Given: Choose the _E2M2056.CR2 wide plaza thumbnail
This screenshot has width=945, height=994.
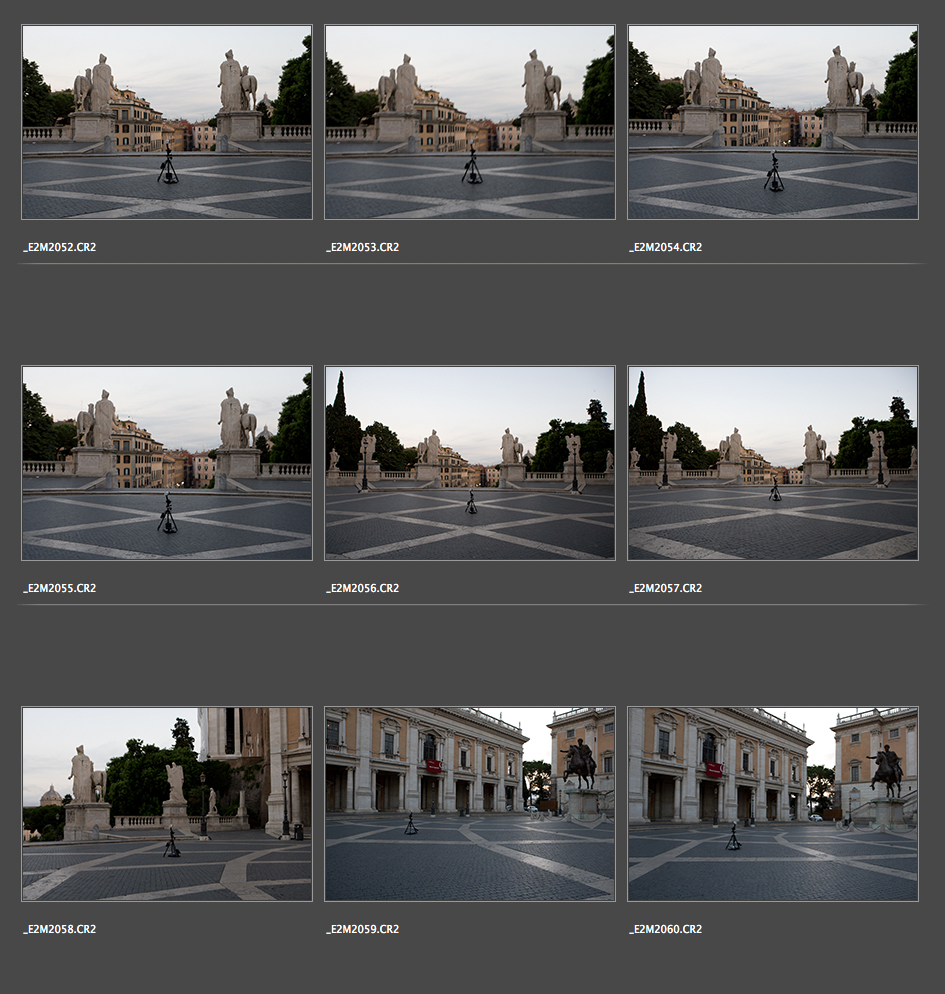Looking at the screenshot, I should point(470,463).
